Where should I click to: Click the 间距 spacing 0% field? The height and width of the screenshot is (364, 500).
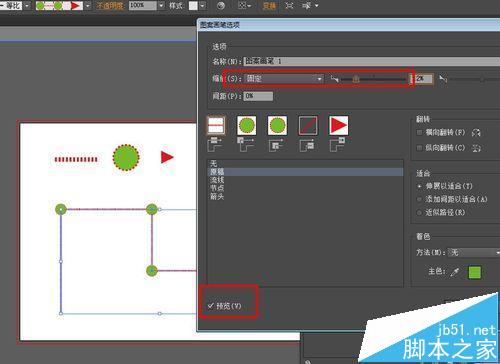click(x=258, y=96)
